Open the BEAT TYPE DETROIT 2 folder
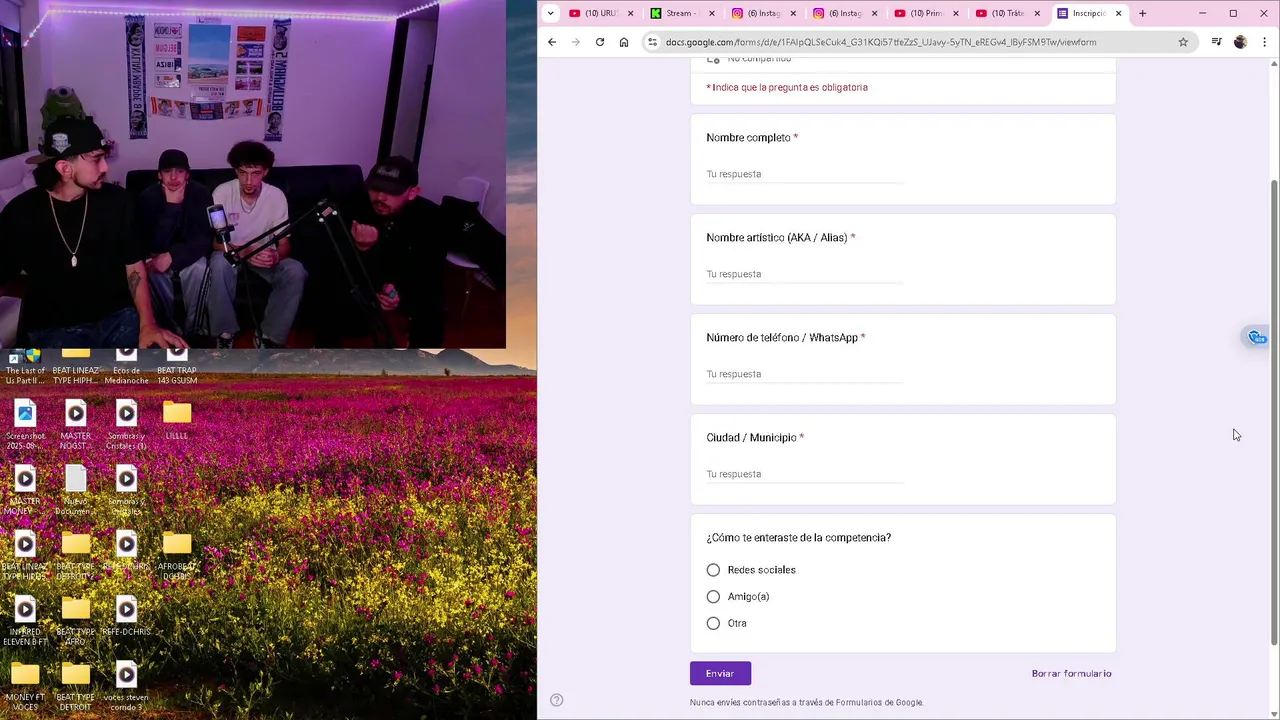The width and height of the screenshot is (1280, 720). [x=76, y=555]
